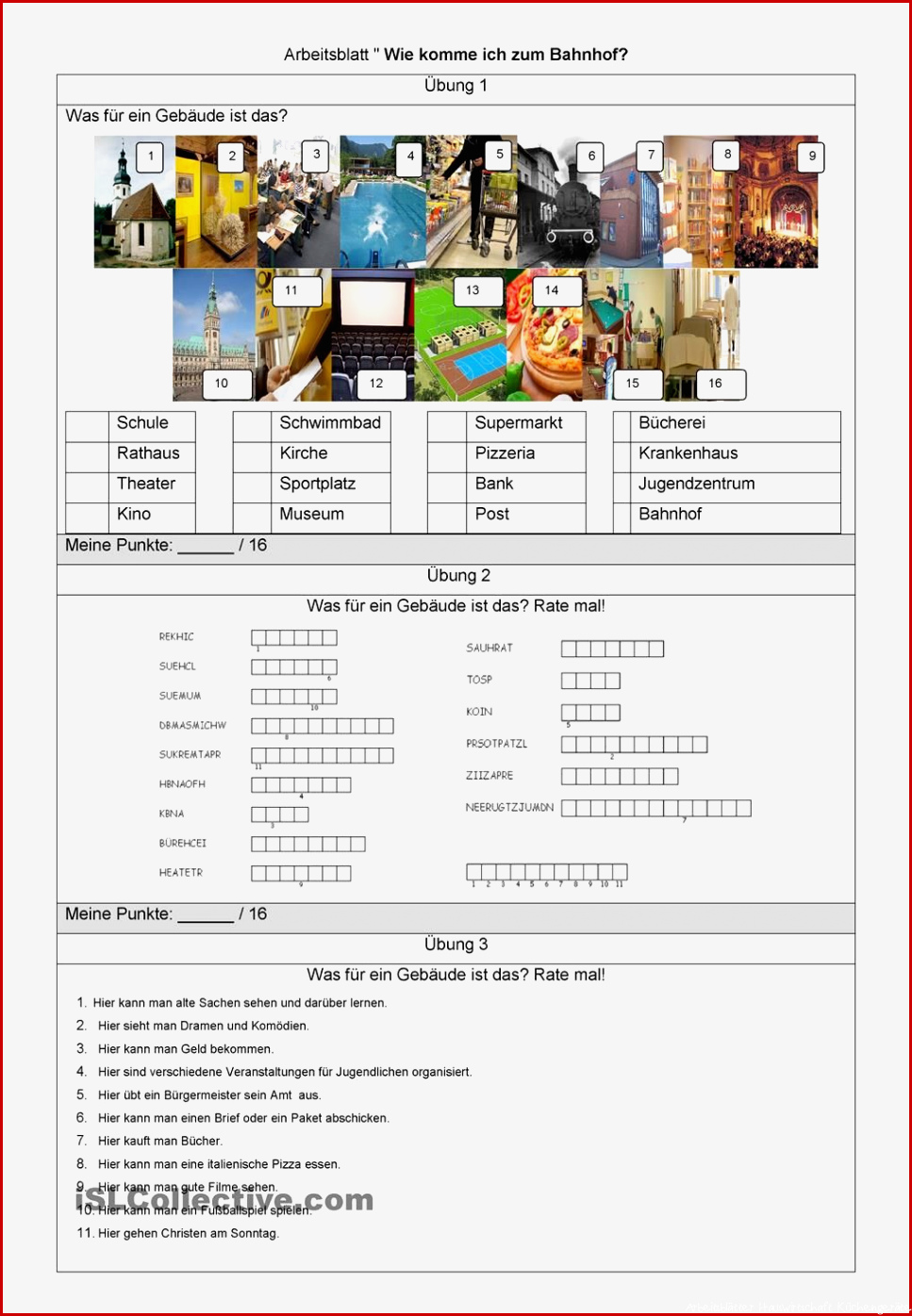Click the sentence about alte Sachen sehen

pyautogui.click(x=240, y=1003)
